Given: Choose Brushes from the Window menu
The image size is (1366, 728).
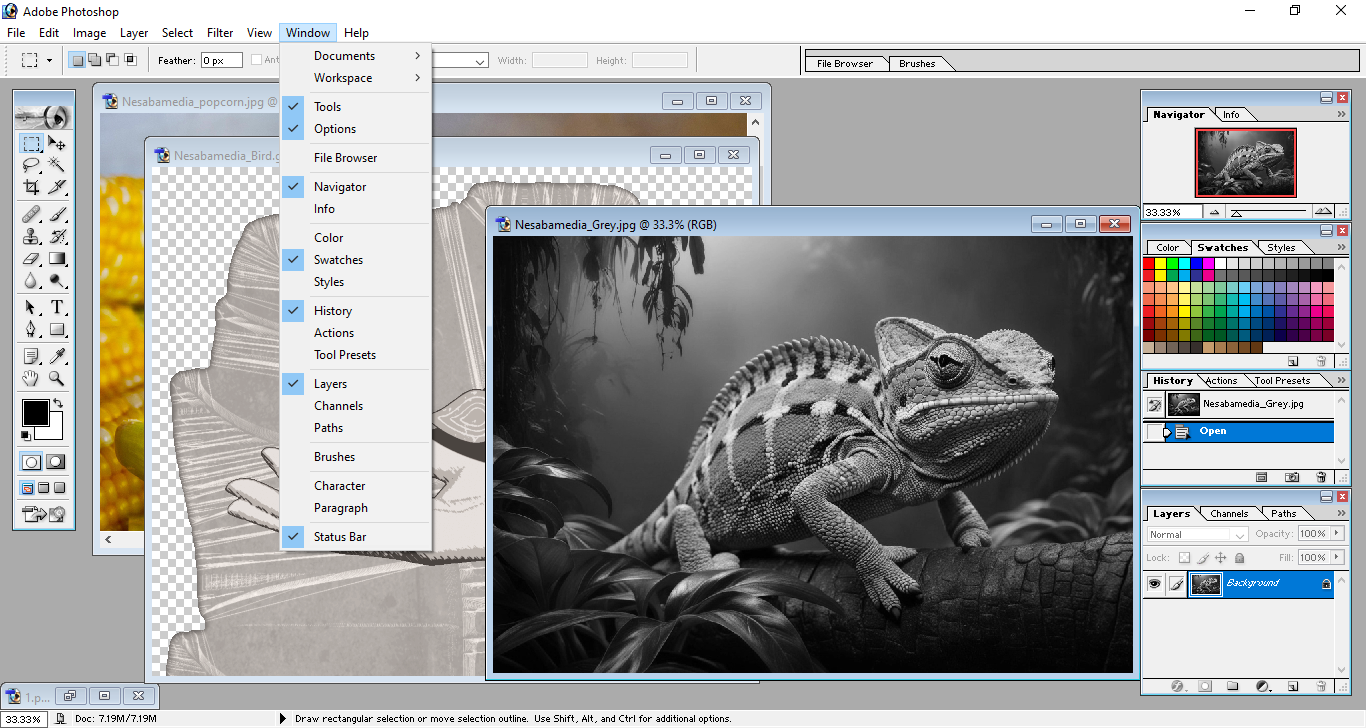Looking at the screenshot, I should coord(334,457).
